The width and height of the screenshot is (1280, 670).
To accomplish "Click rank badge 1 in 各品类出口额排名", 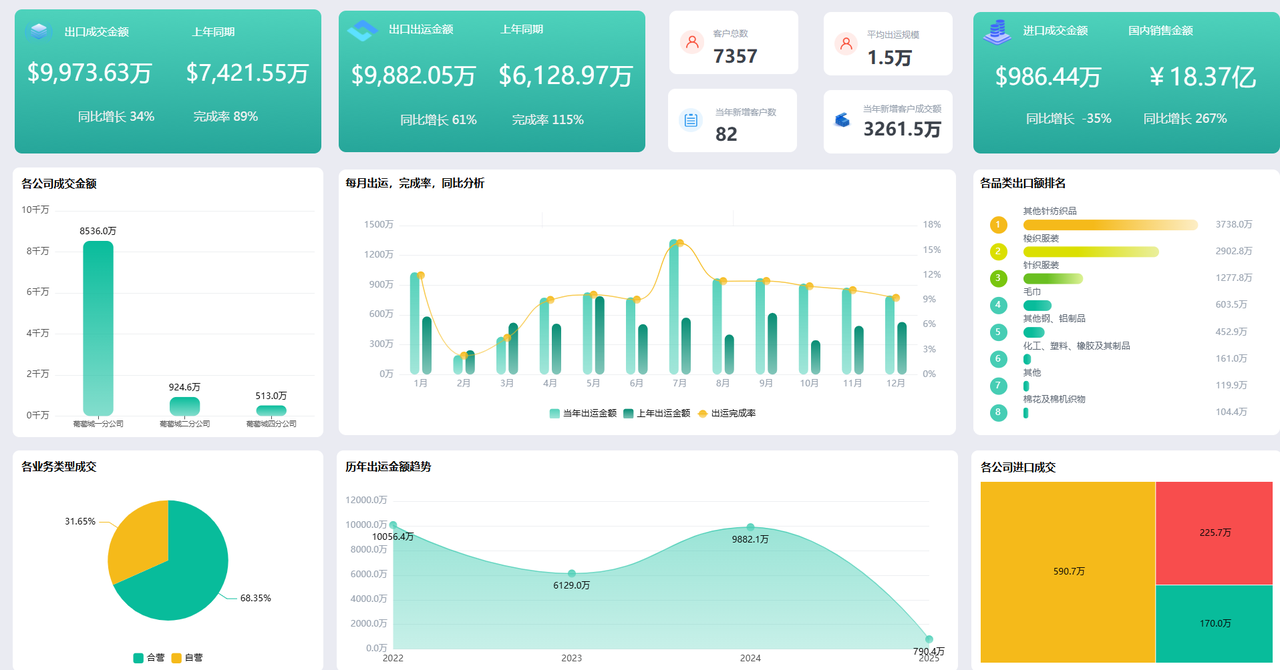I will click(x=998, y=225).
